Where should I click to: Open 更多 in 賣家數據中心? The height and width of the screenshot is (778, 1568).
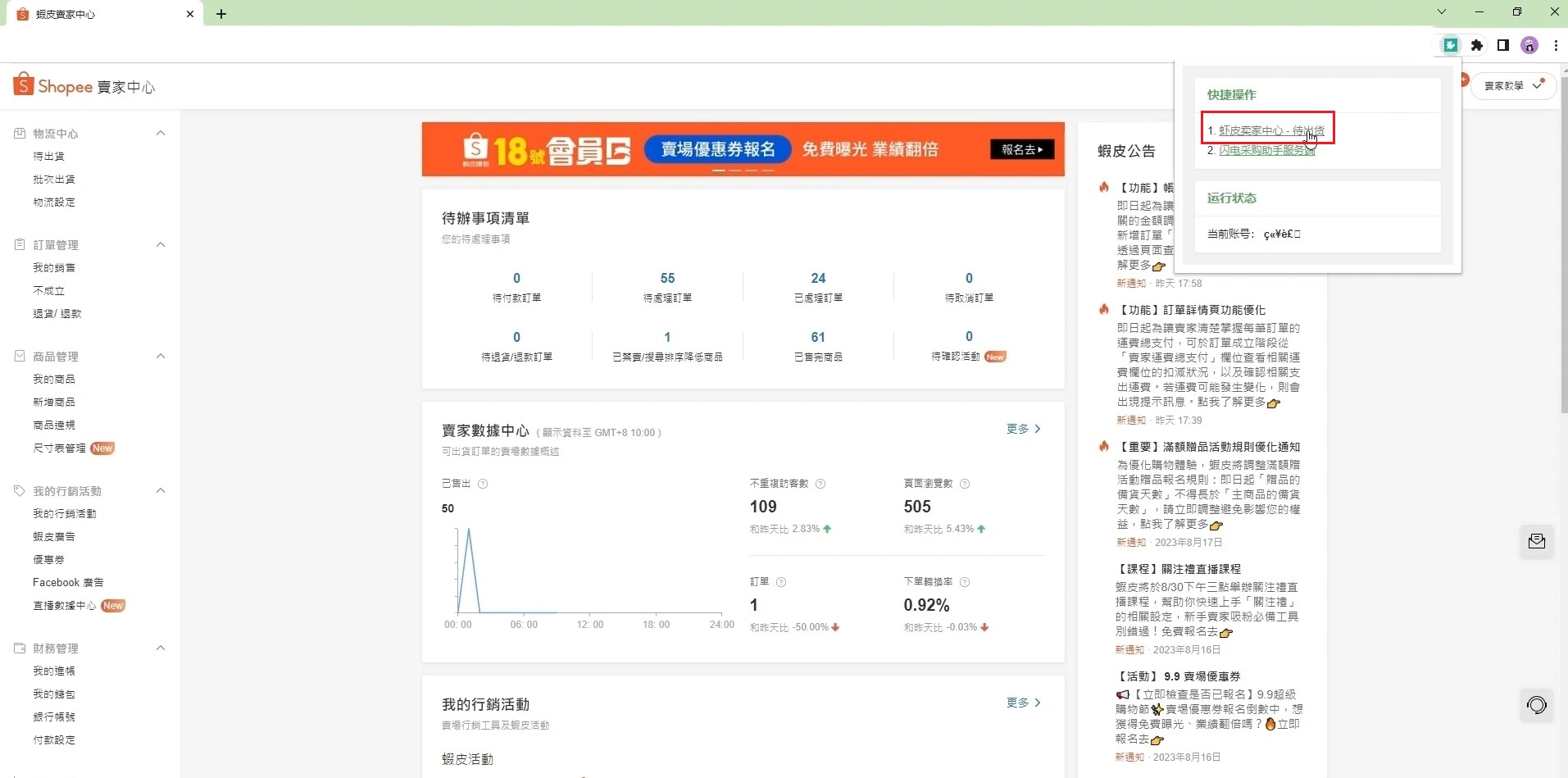[x=1023, y=429]
